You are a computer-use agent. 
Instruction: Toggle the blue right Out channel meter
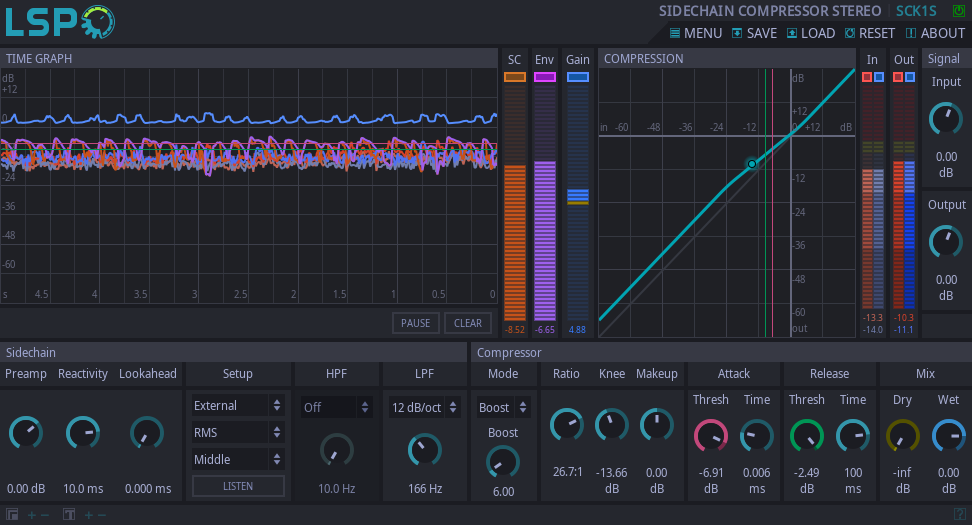pos(909,77)
